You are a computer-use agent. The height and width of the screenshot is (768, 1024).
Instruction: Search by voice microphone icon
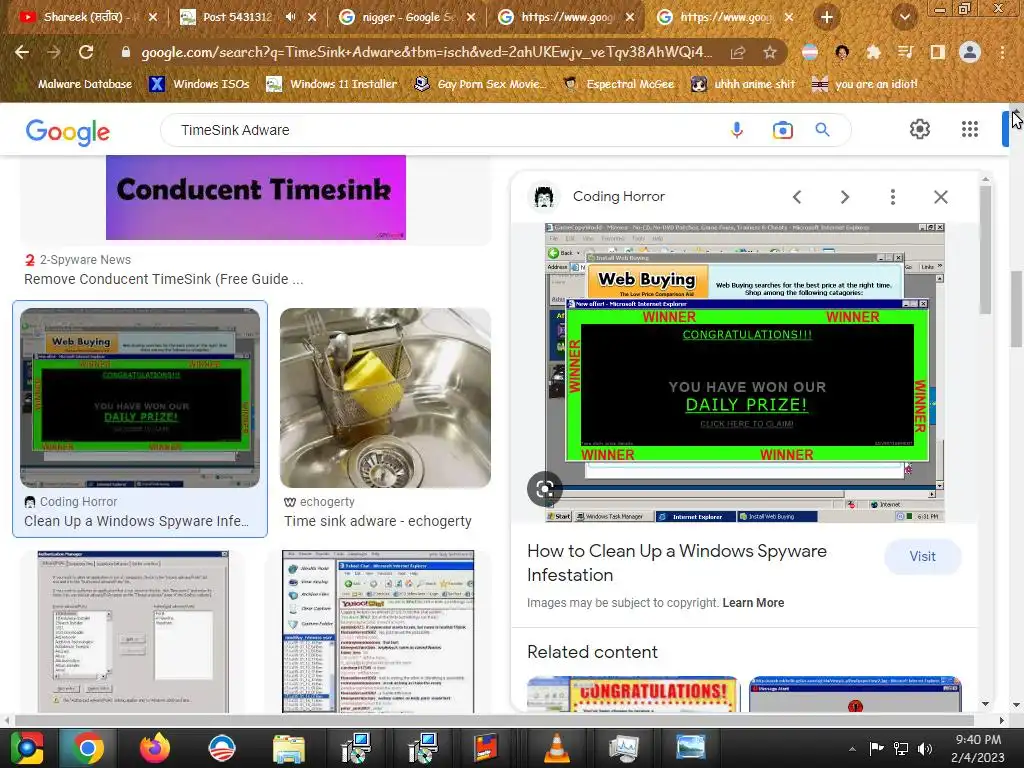tap(737, 130)
